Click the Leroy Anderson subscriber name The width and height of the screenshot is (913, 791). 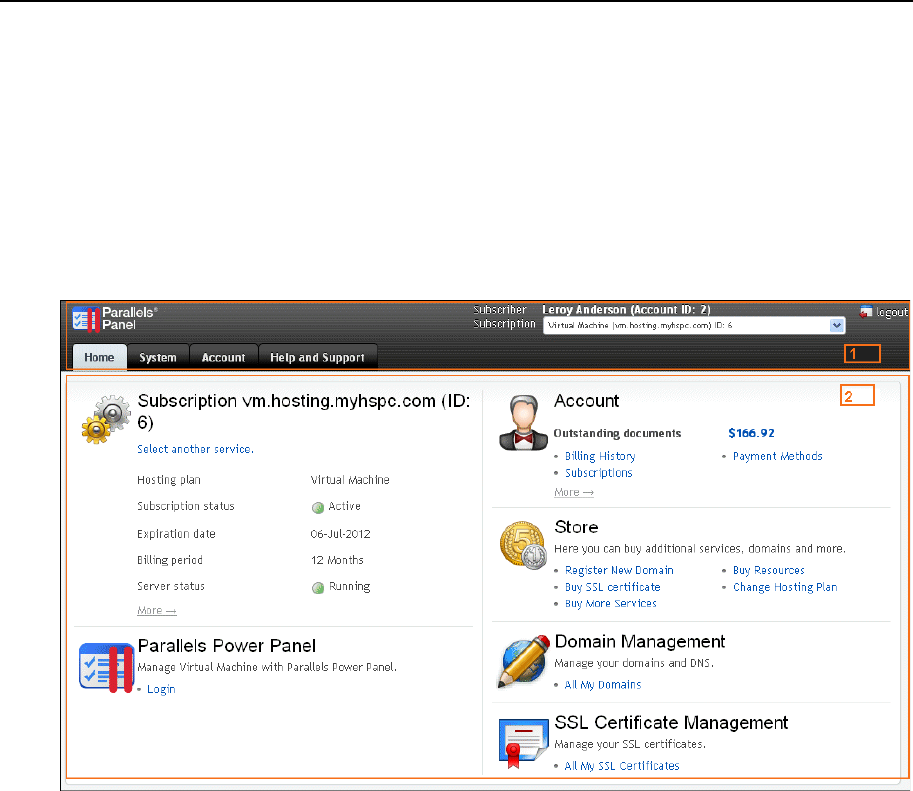pyautogui.click(x=626, y=310)
